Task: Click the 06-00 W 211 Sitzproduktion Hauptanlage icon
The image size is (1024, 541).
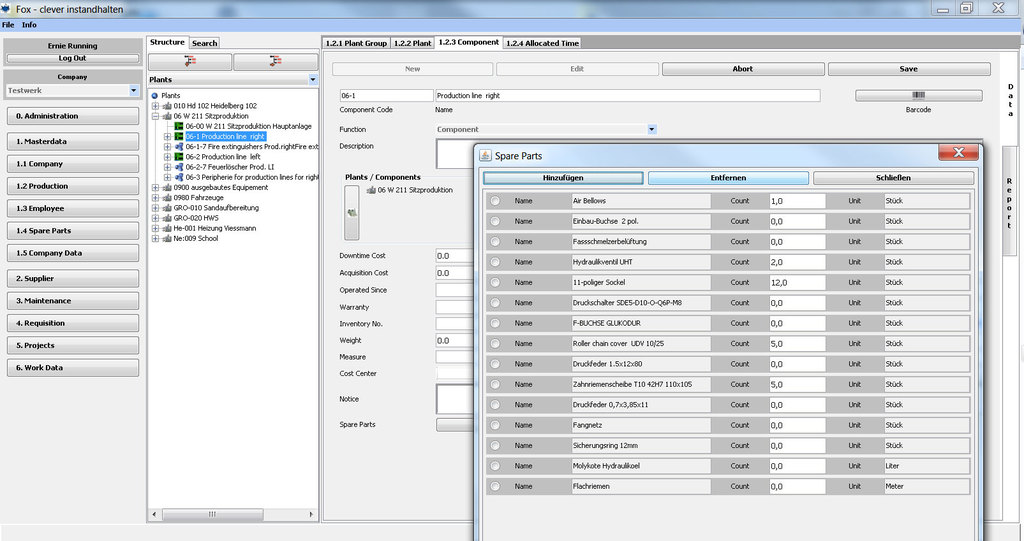Action: click(x=179, y=126)
